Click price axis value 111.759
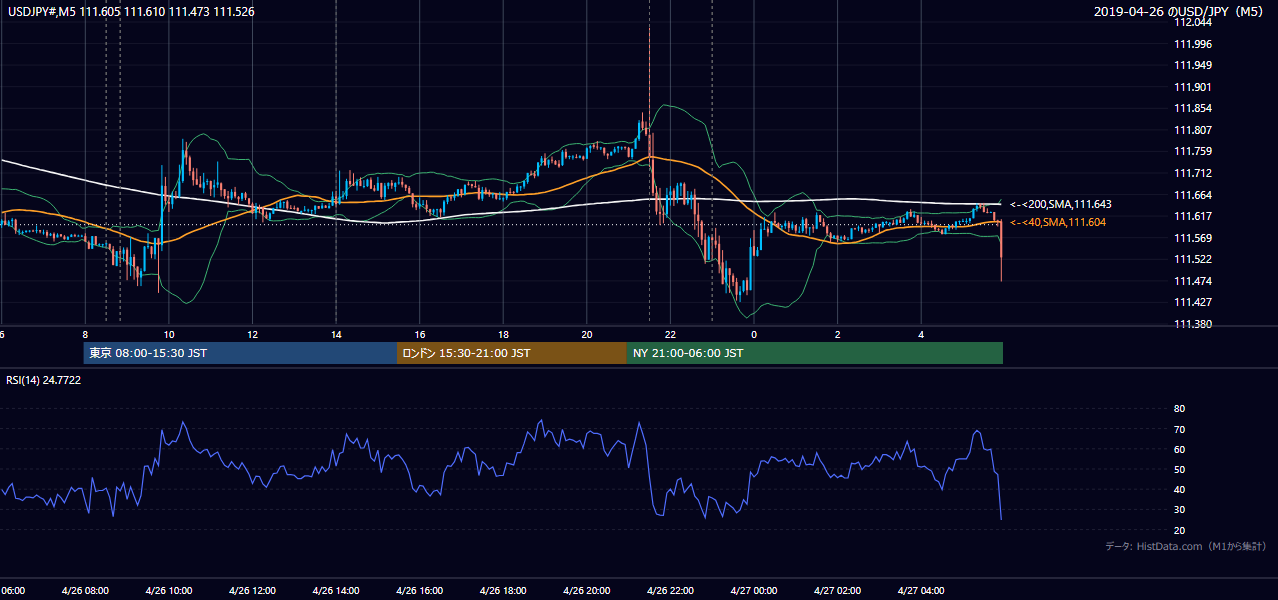This screenshot has height=600, width=1278. click(x=1192, y=152)
